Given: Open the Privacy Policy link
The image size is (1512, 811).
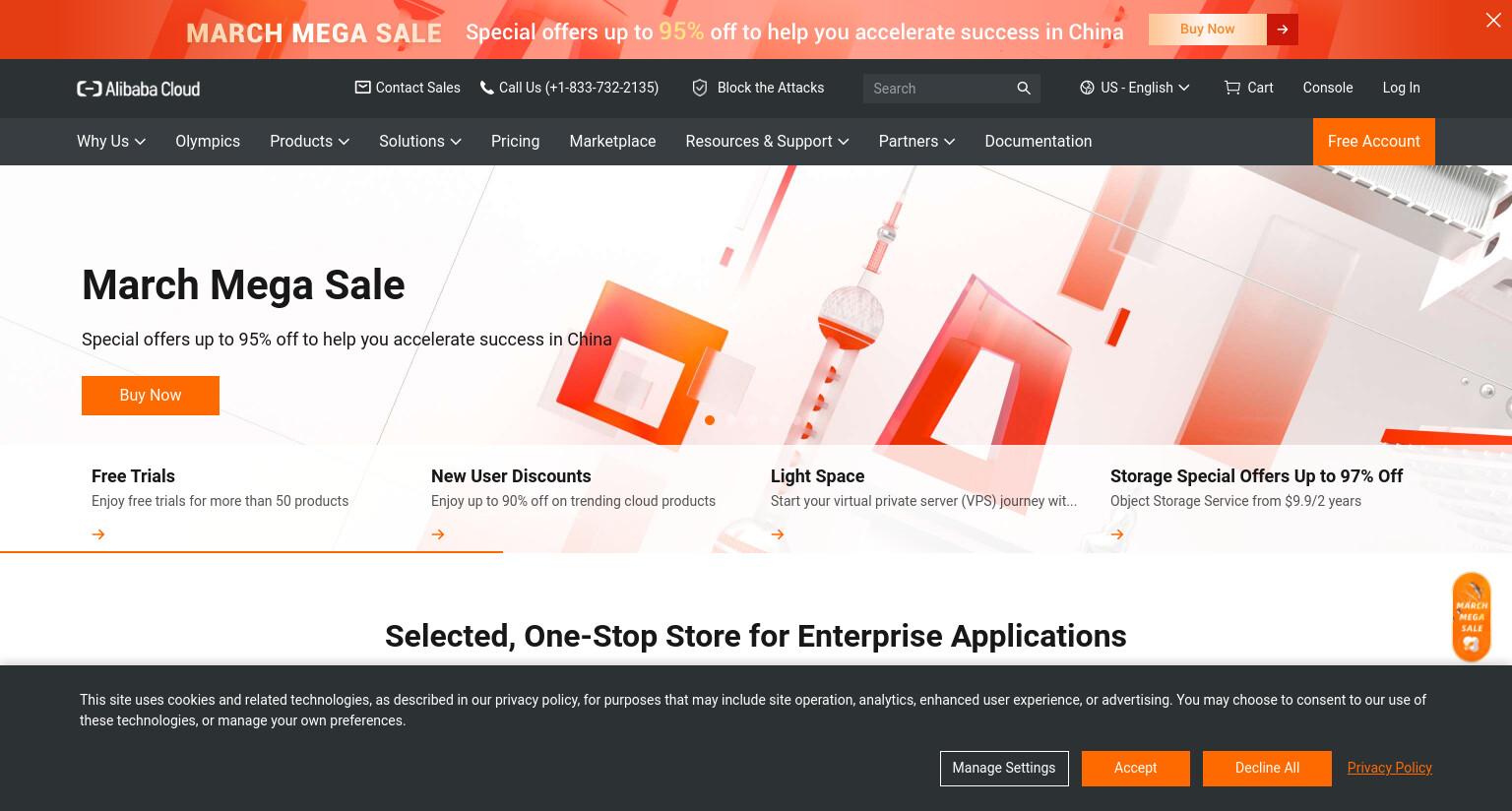Looking at the screenshot, I should [x=1389, y=768].
